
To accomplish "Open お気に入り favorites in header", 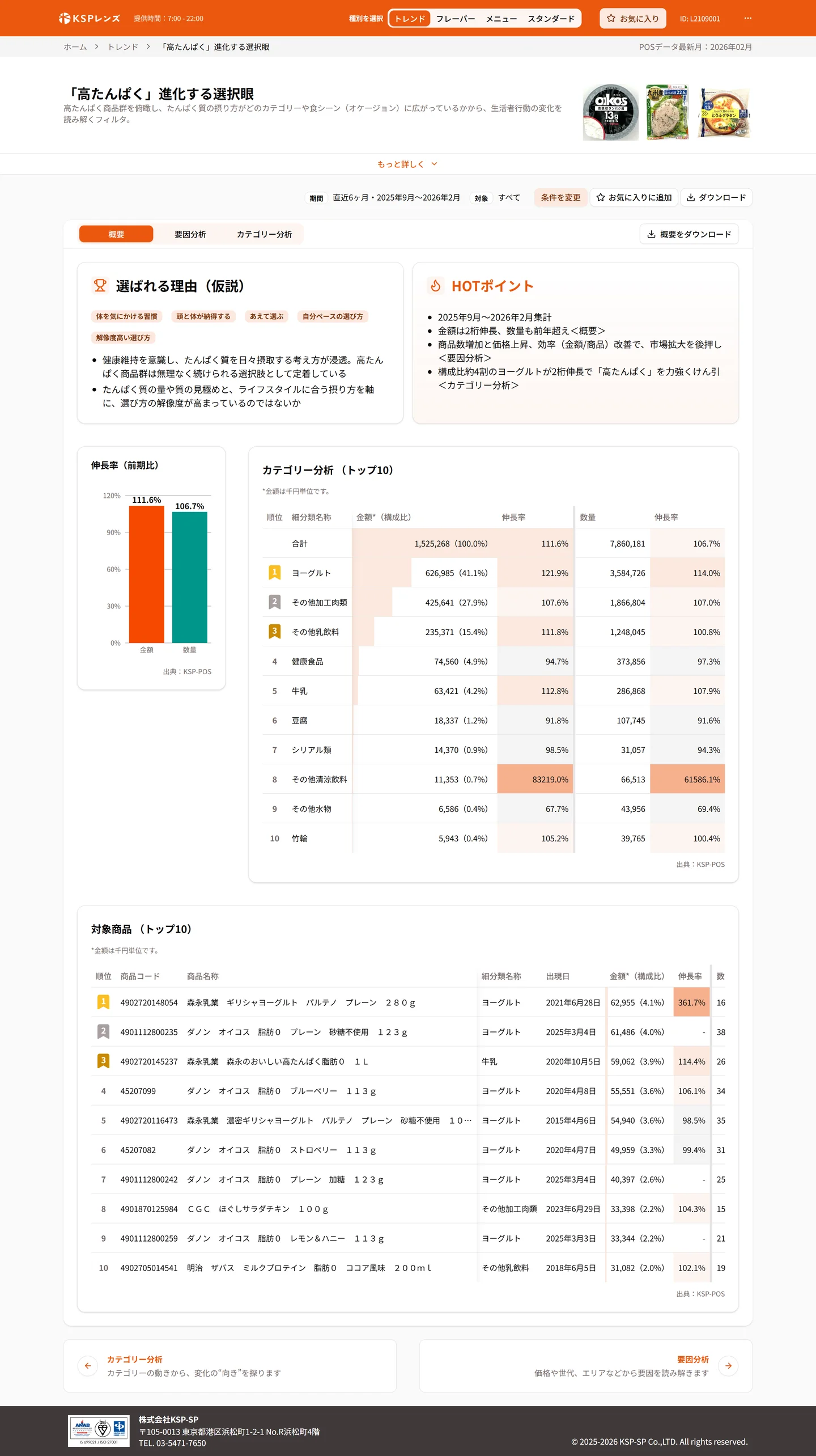I will coord(632,18).
